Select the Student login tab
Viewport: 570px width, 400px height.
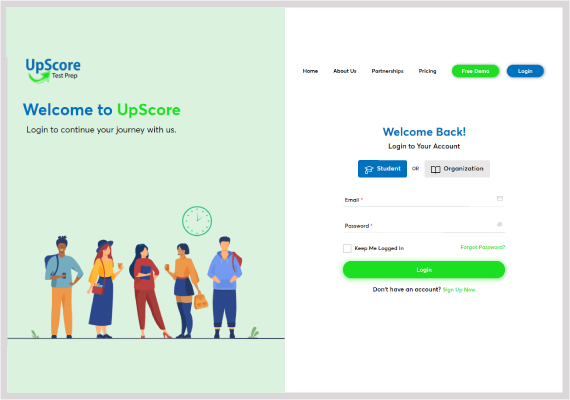(x=382, y=169)
